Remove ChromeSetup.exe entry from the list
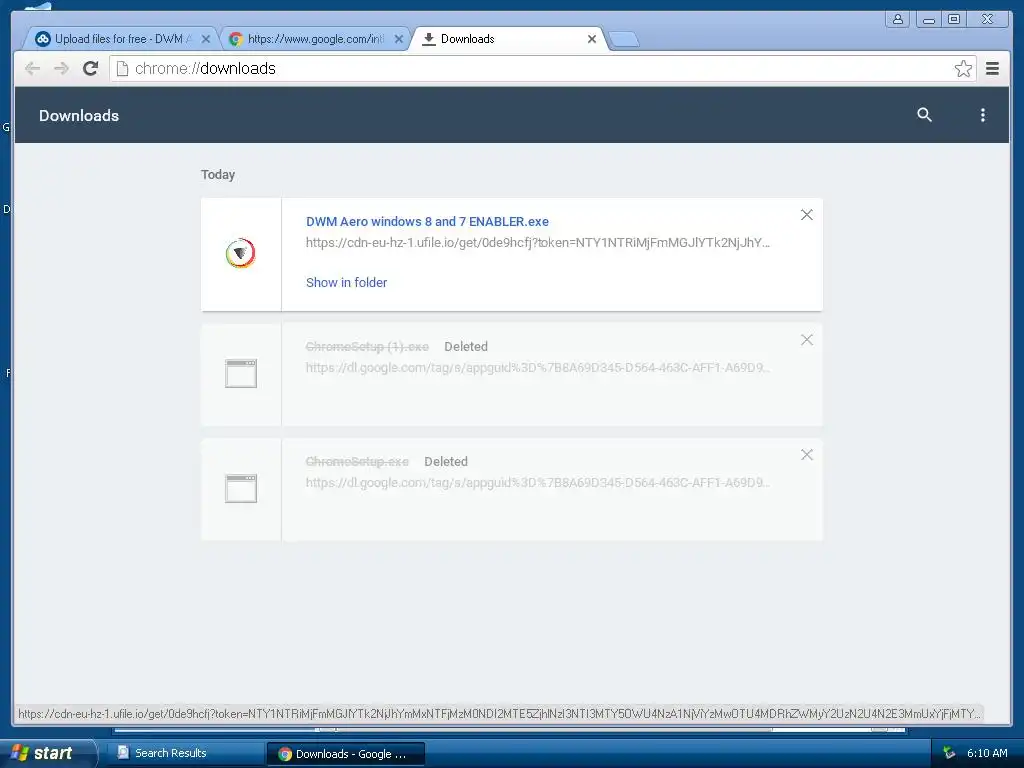 (x=807, y=455)
